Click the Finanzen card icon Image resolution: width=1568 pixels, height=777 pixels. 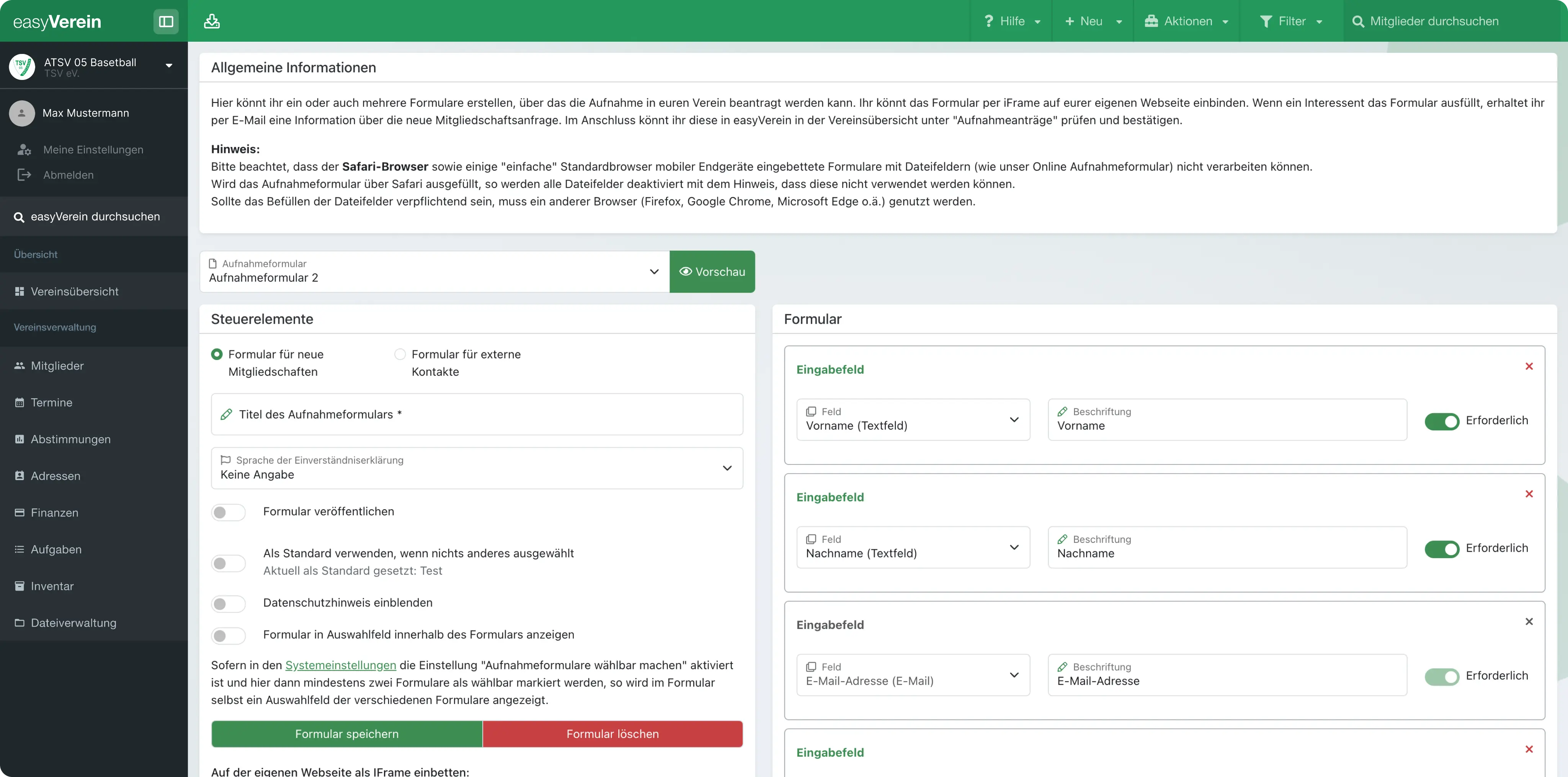coord(20,513)
